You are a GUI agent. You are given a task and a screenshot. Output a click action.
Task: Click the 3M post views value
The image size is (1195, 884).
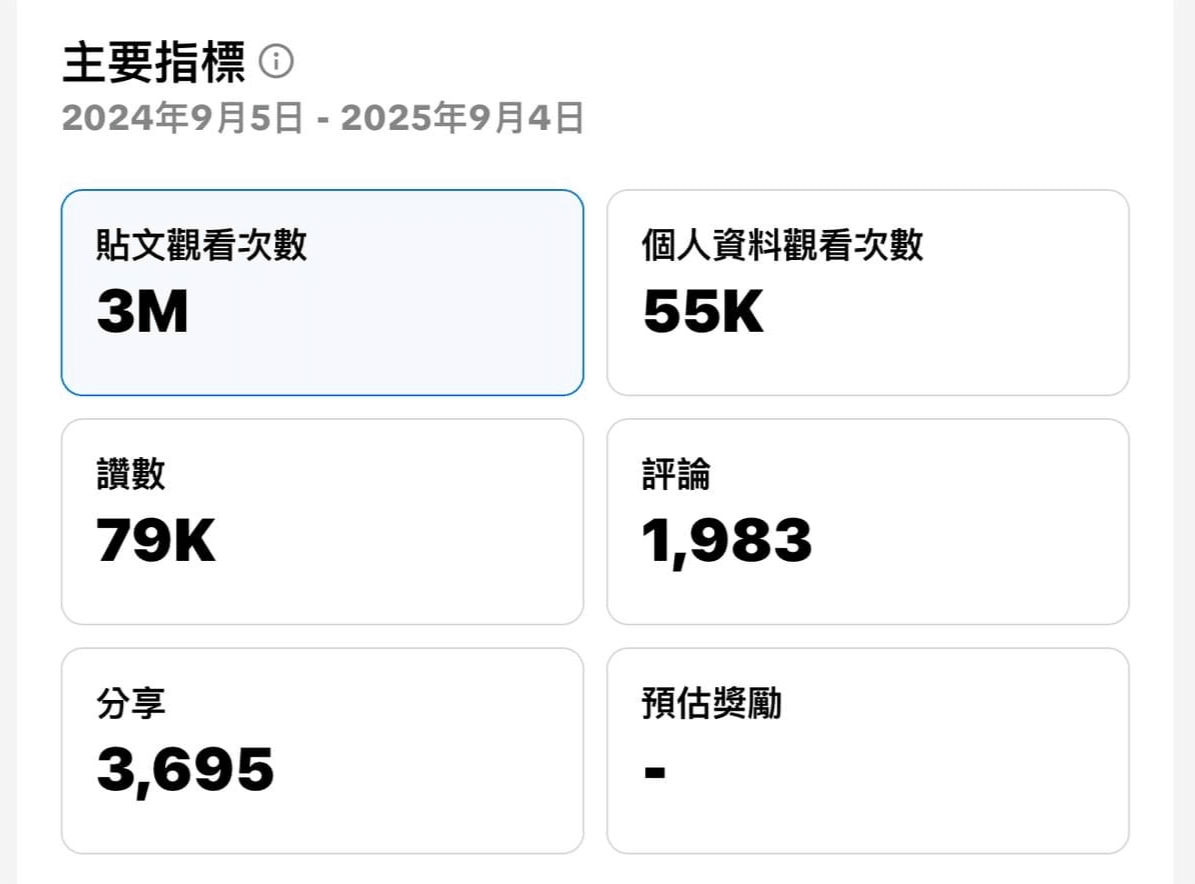click(143, 312)
